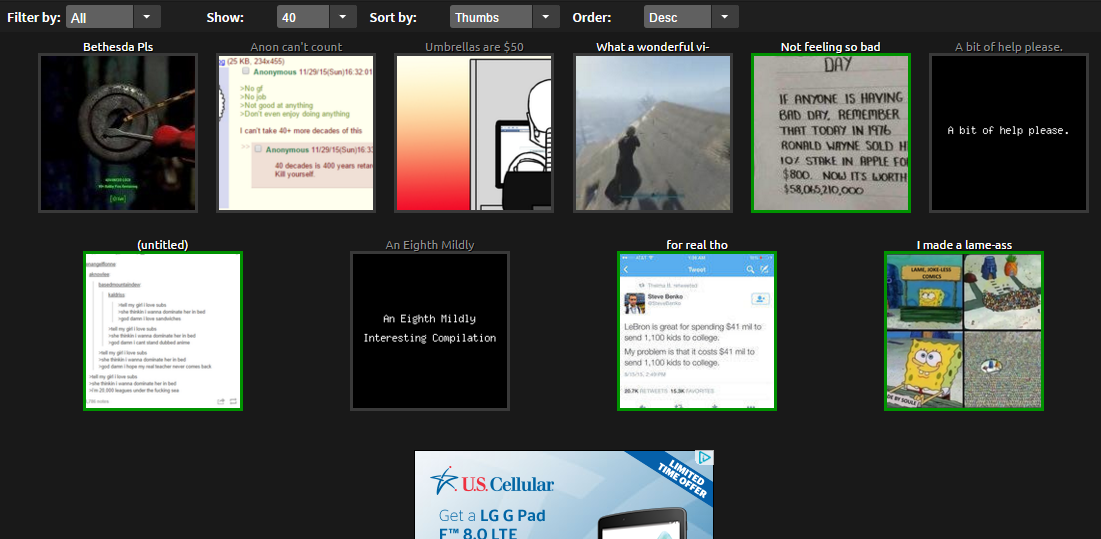
Task: Open the Anon can't count post image
Action: pos(296,133)
